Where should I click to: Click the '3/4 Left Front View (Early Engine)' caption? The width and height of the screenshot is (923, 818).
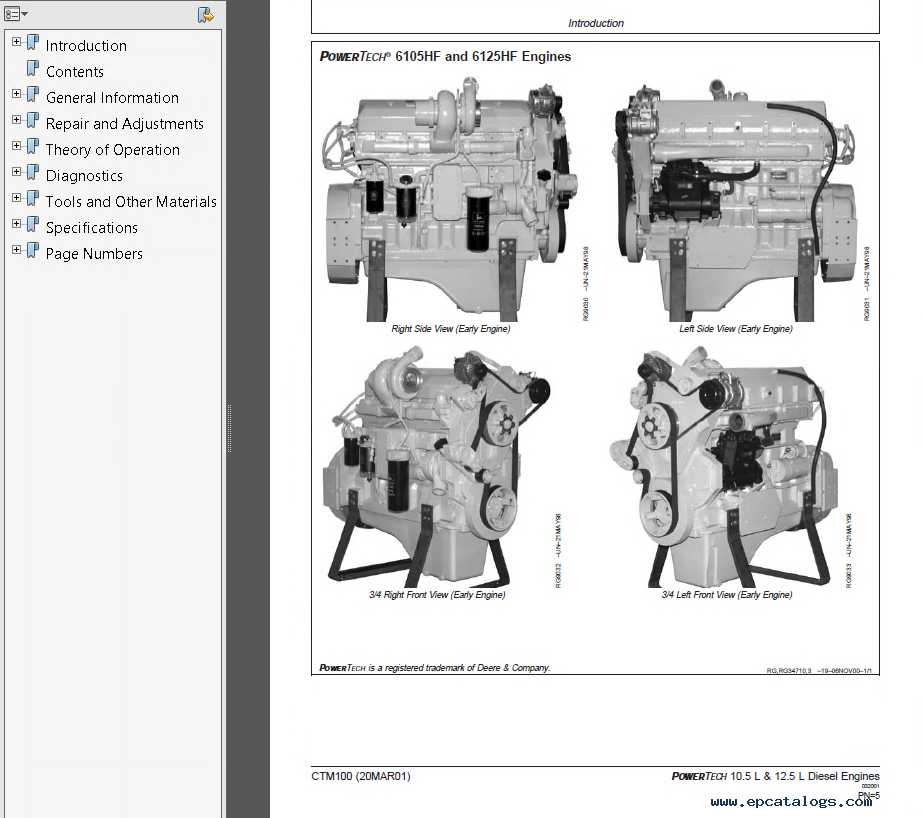pos(727,595)
